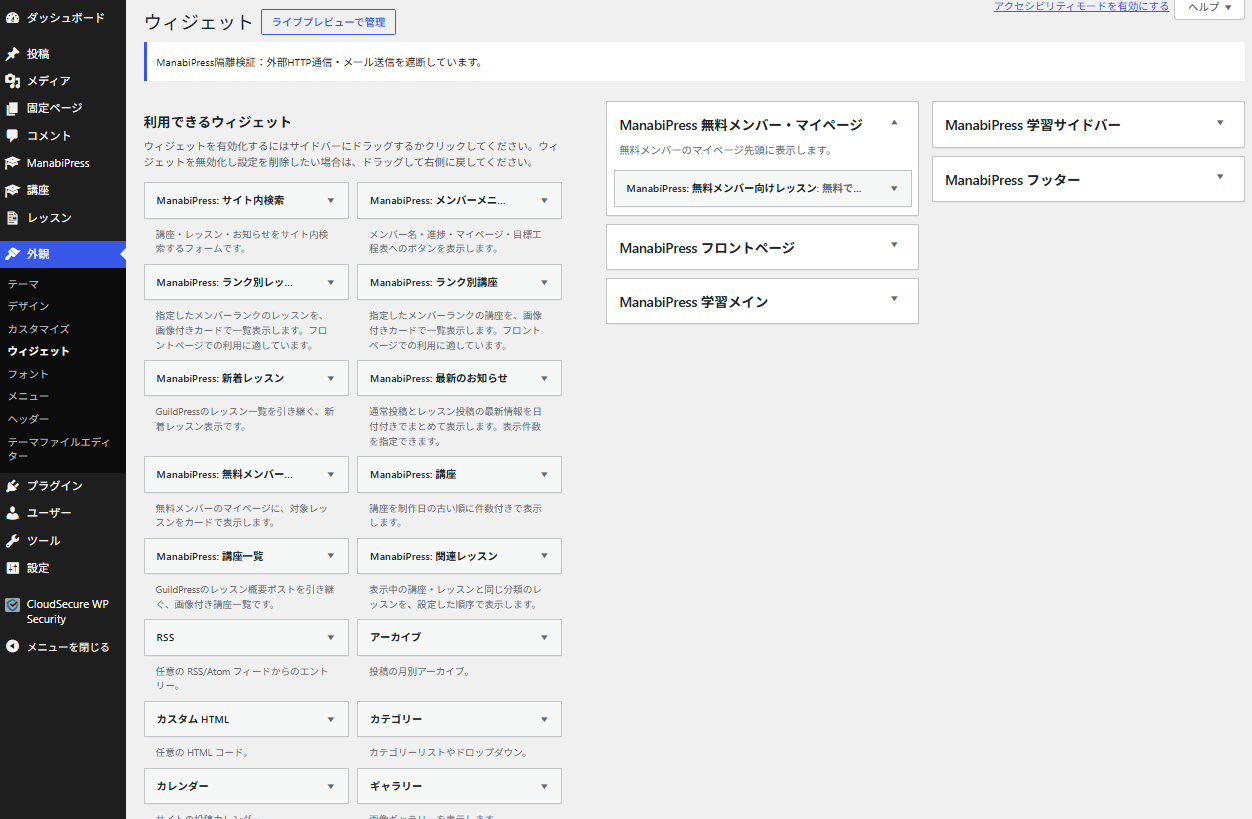Expand the カスタム HTML widget arrow
The height and width of the screenshot is (819, 1252).
(331, 719)
